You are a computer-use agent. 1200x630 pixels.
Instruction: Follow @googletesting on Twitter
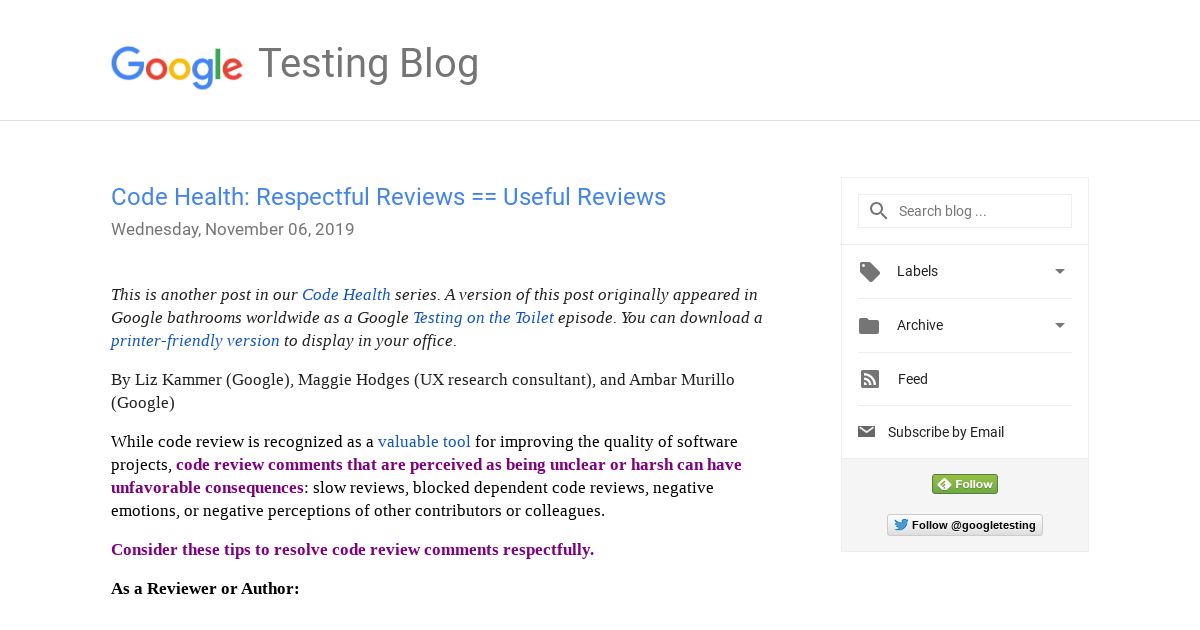coord(965,525)
